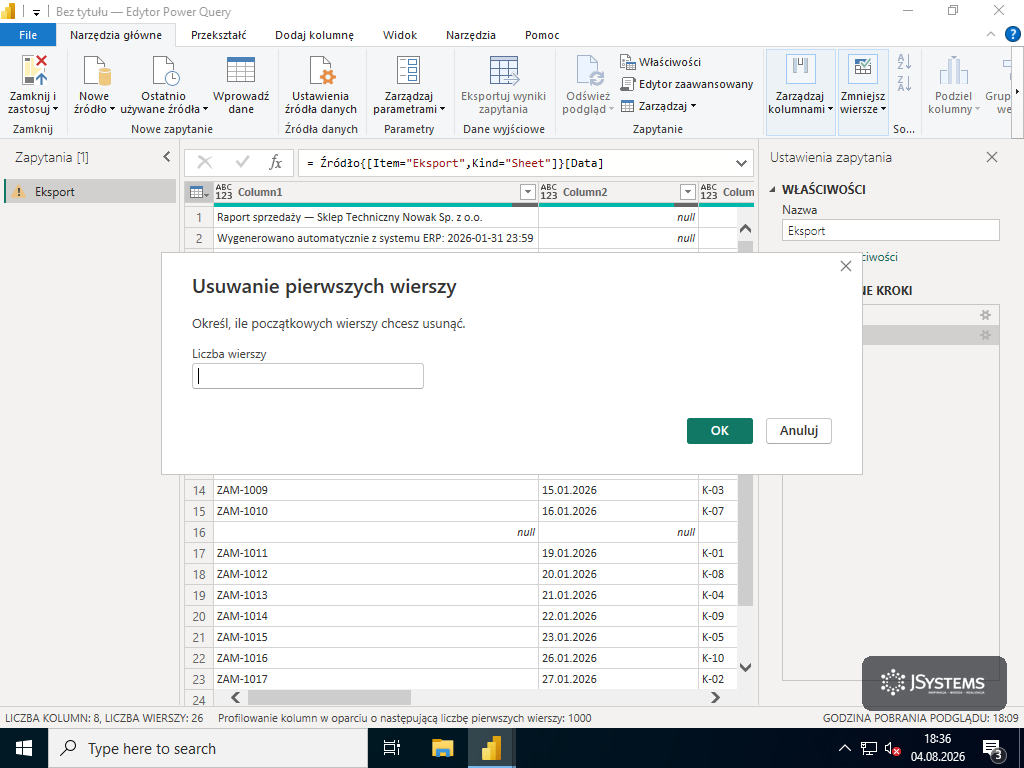This screenshot has width=1024, height=768.
Task: Select Eksport query in list
Action: click(90, 191)
